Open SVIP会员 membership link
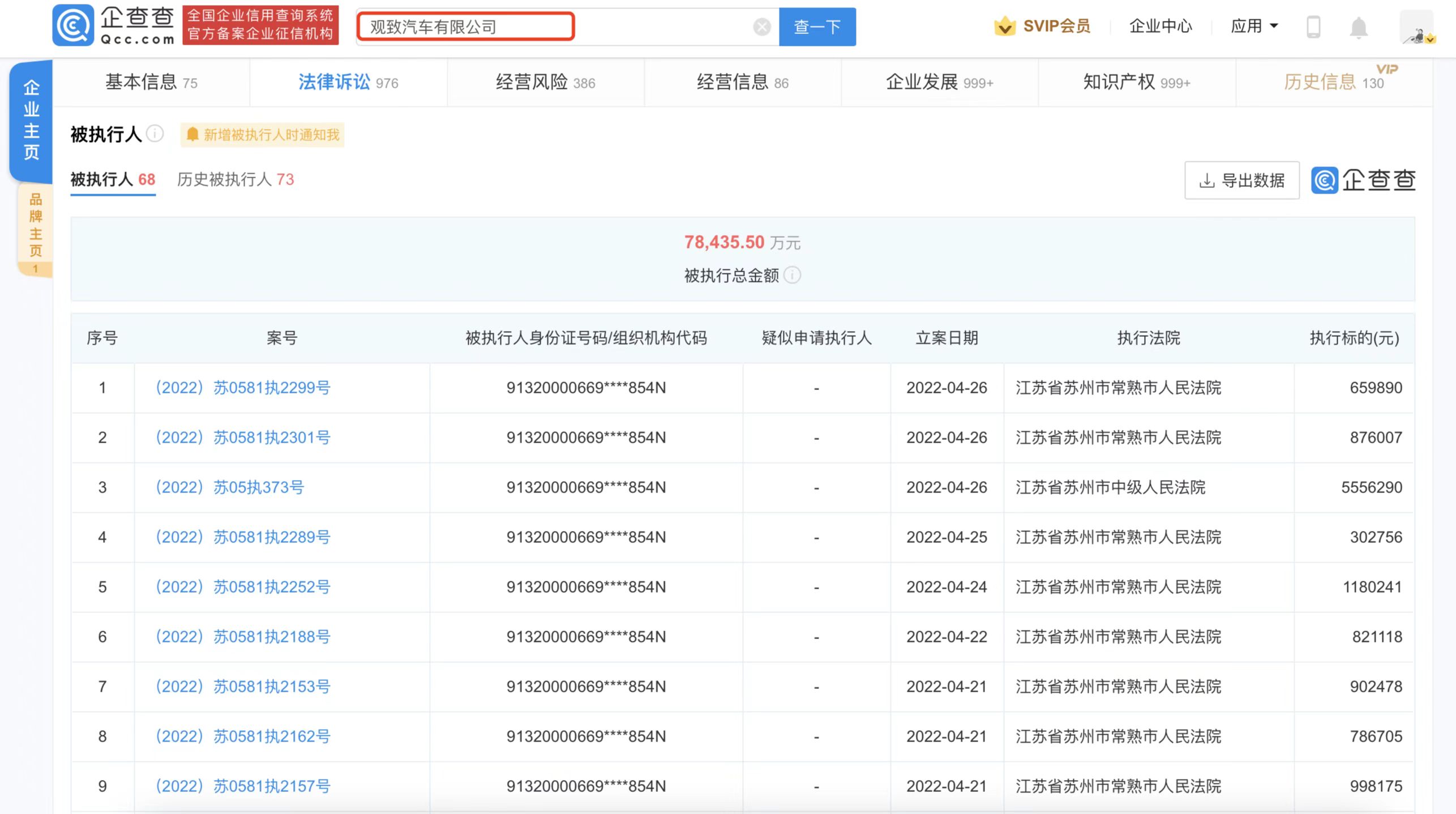 click(x=1056, y=26)
